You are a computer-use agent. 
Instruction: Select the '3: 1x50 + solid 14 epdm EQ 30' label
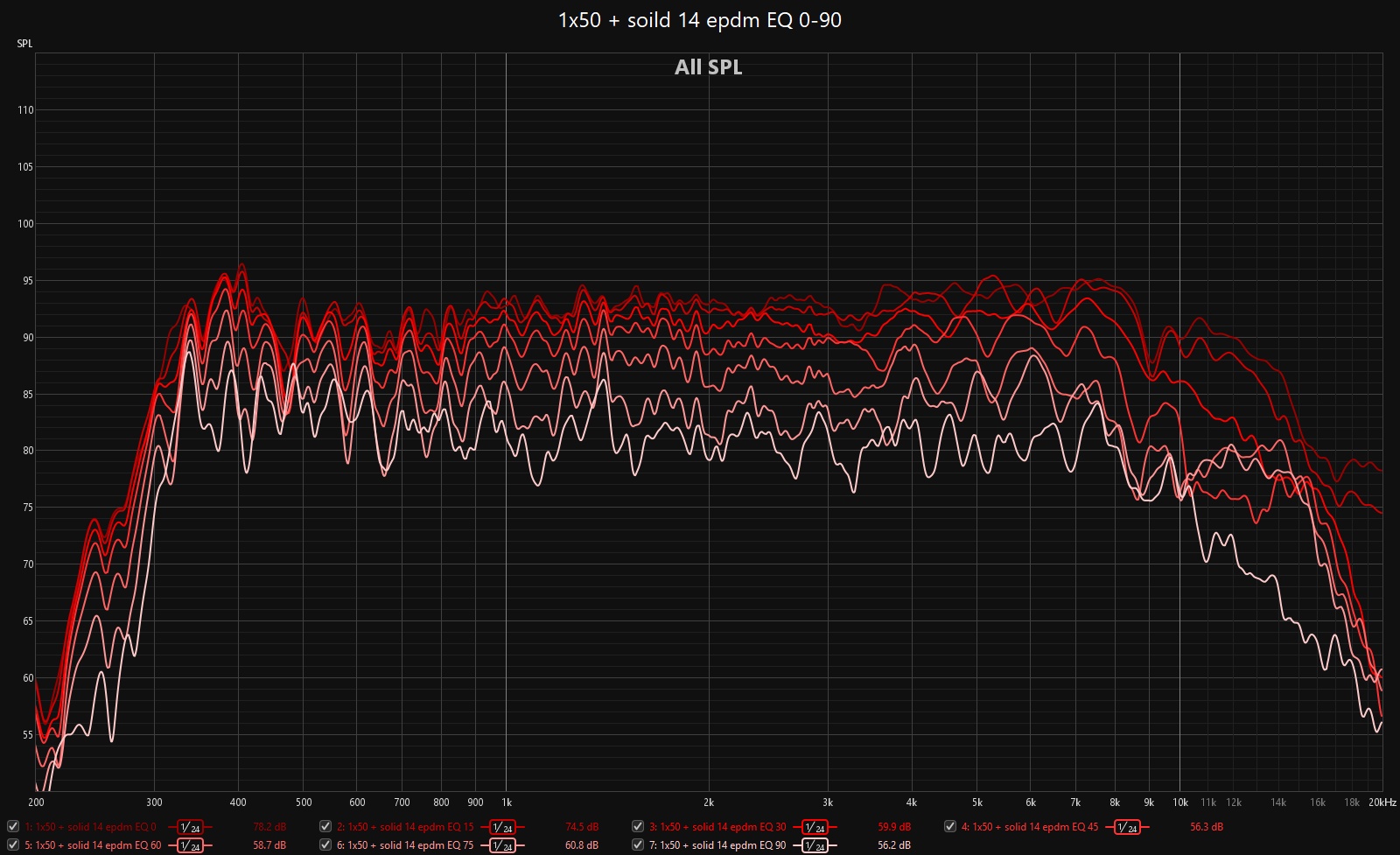pos(717,827)
